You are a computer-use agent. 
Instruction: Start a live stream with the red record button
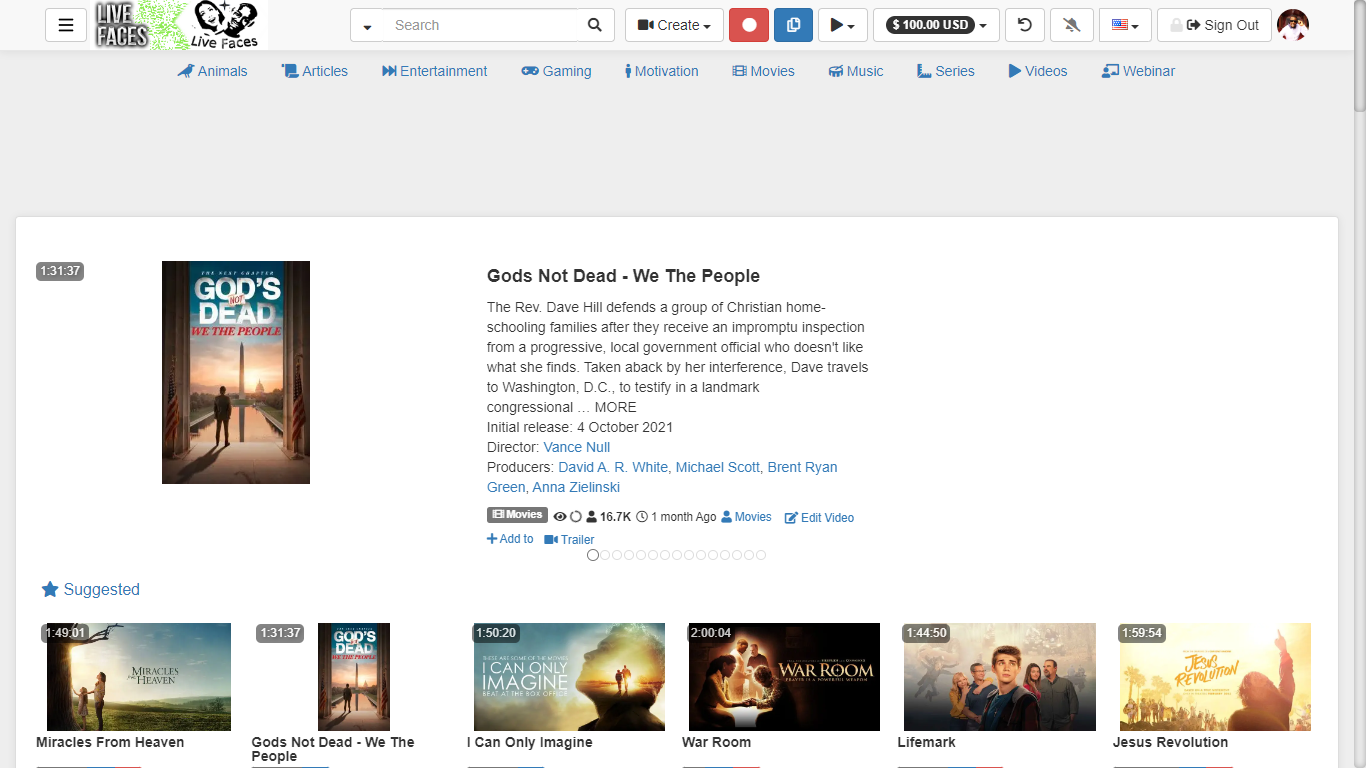pyautogui.click(x=749, y=25)
